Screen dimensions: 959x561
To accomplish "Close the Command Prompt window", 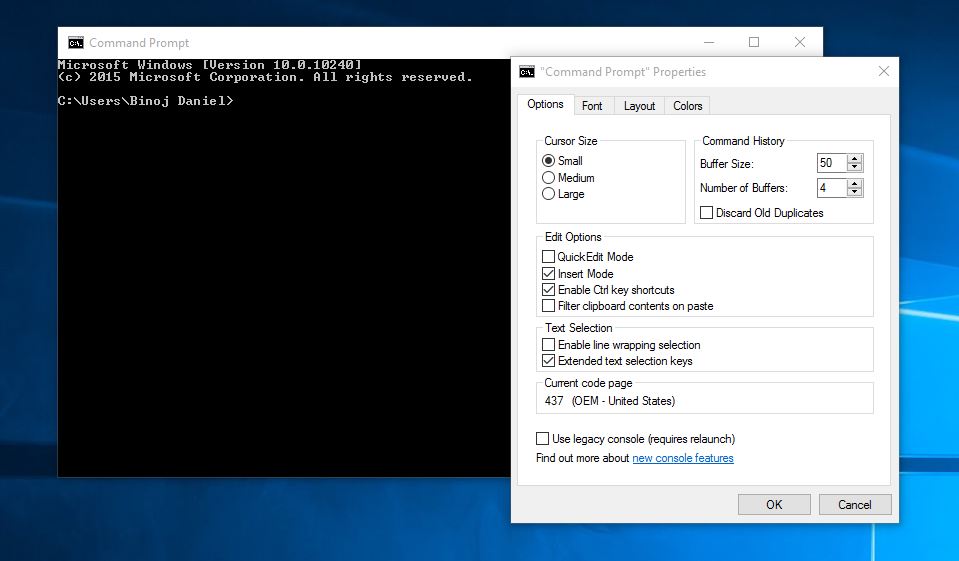I will [x=800, y=42].
